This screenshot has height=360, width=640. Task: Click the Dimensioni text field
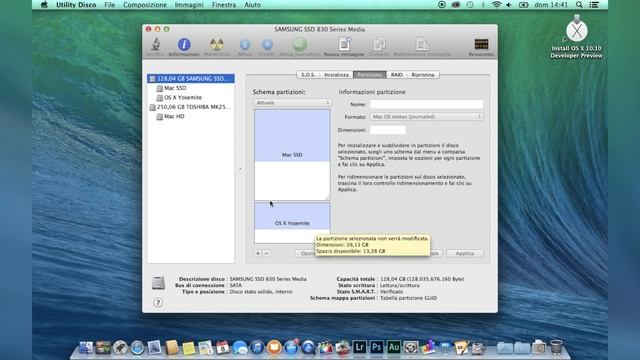point(388,130)
